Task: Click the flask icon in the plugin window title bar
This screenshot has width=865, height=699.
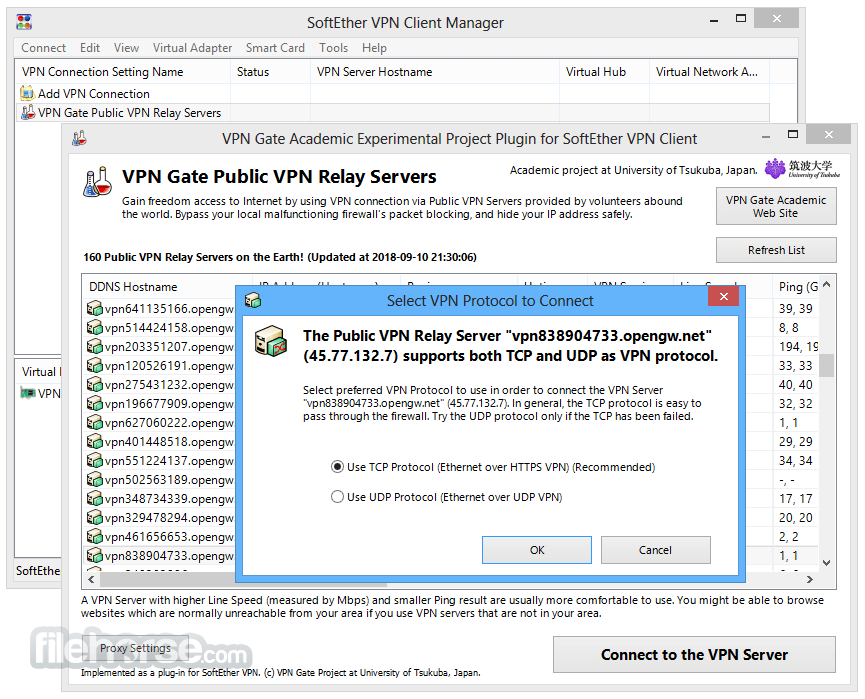Action: [79, 138]
